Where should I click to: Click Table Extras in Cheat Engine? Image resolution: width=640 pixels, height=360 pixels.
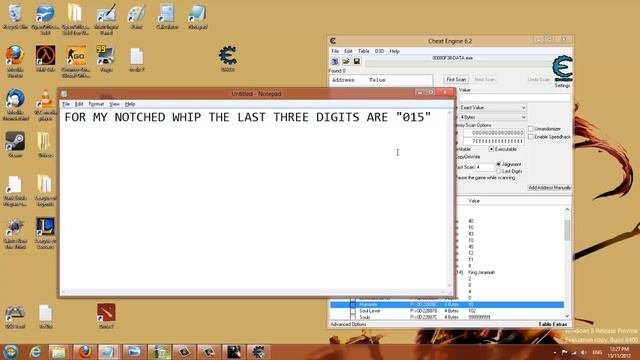pyautogui.click(x=553, y=324)
